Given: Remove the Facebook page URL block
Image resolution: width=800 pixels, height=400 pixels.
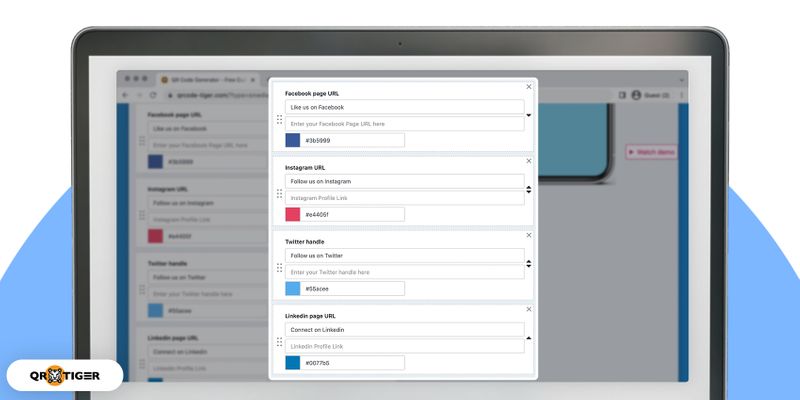Looking at the screenshot, I should pyautogui.click(x=529, y=87).
